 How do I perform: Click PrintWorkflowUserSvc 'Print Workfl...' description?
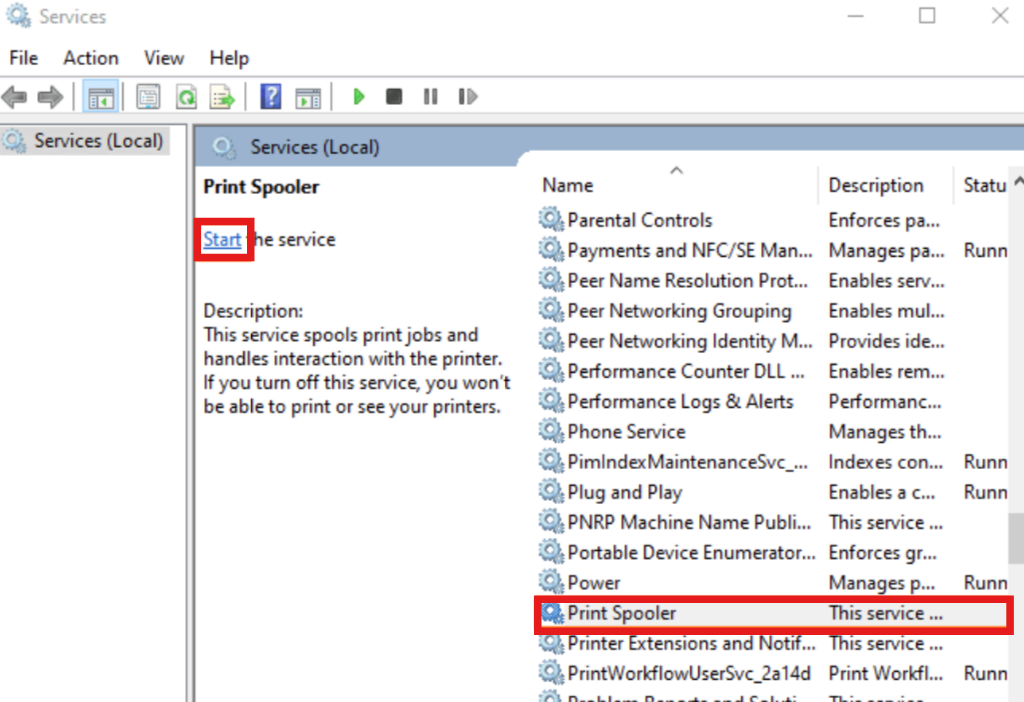pos(886,673)
